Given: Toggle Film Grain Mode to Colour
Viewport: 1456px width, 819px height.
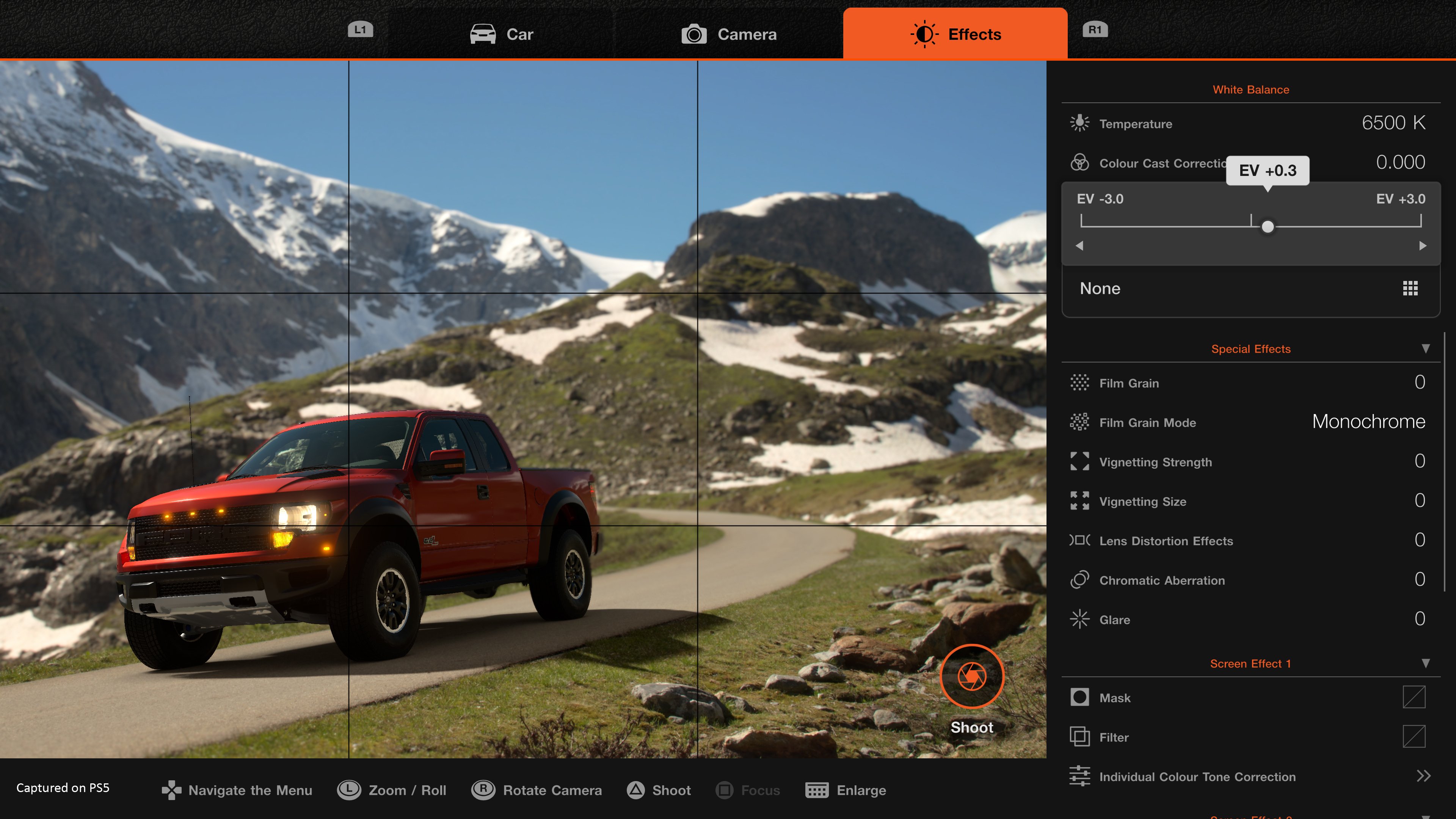Looking at the screenshot, I should pos(1368,422).
